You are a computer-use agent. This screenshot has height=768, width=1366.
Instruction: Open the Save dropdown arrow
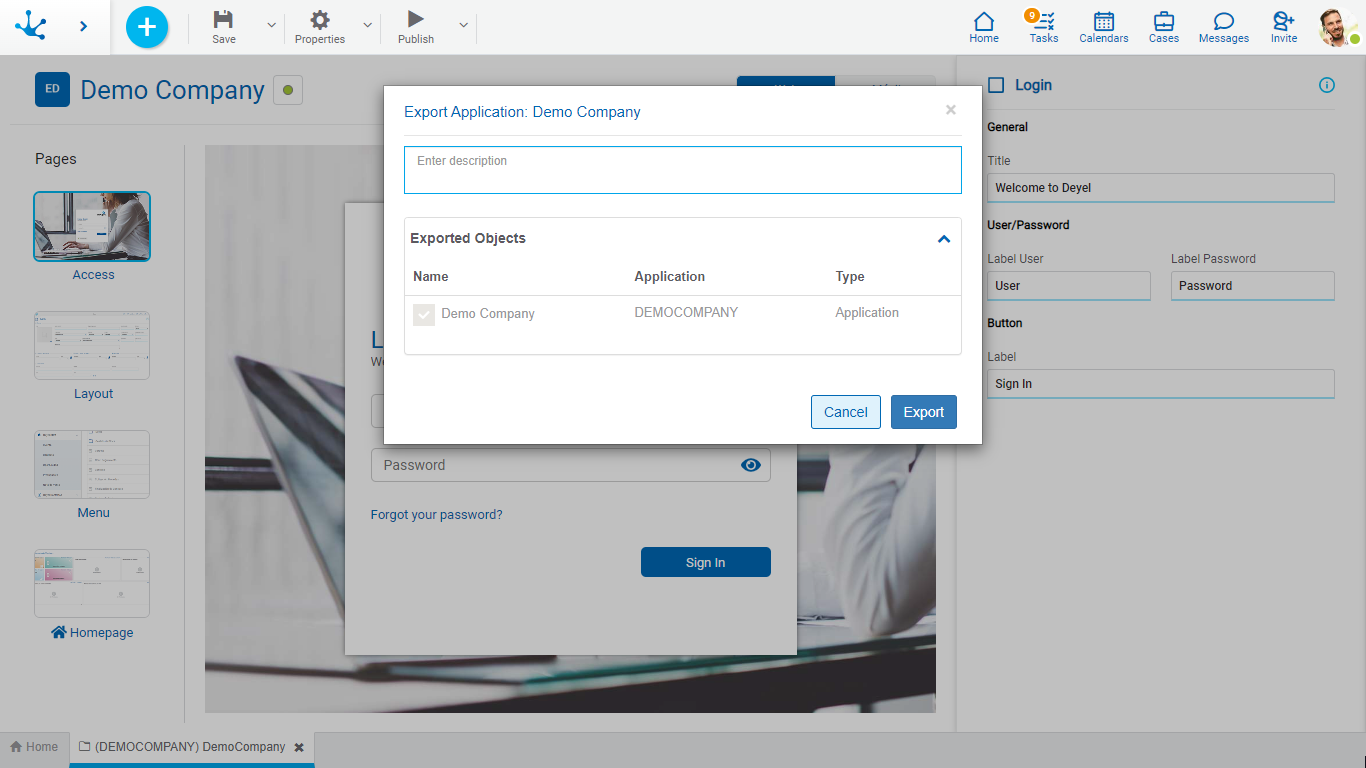[271, 25]
